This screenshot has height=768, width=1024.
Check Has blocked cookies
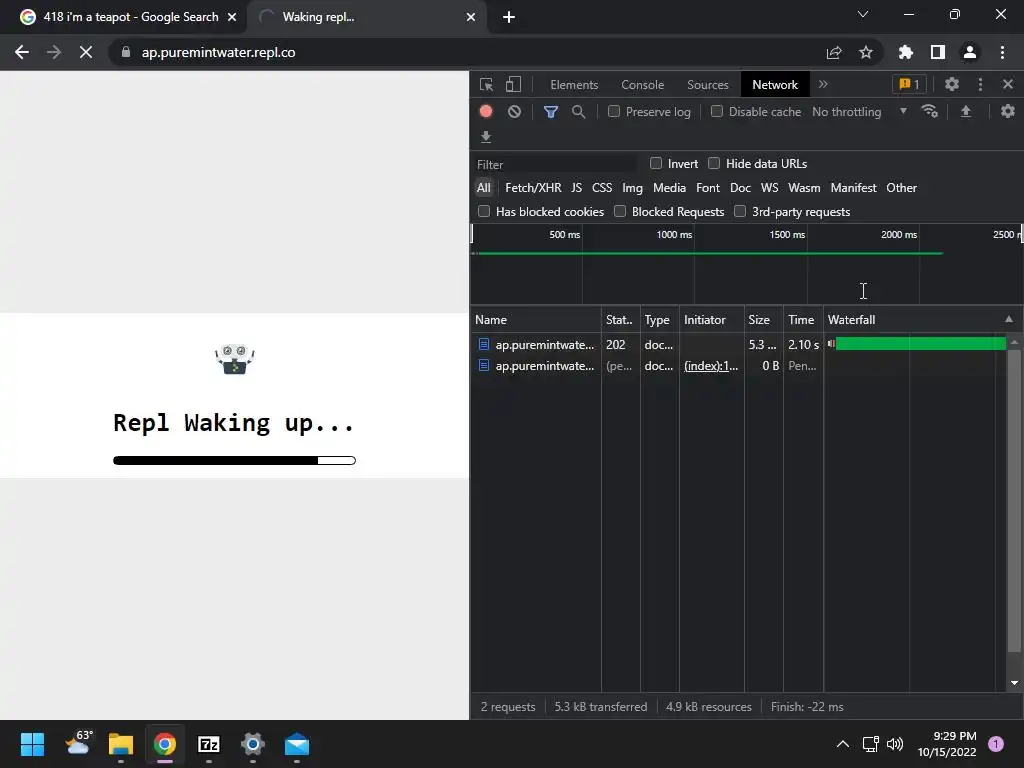click(484, 211)
